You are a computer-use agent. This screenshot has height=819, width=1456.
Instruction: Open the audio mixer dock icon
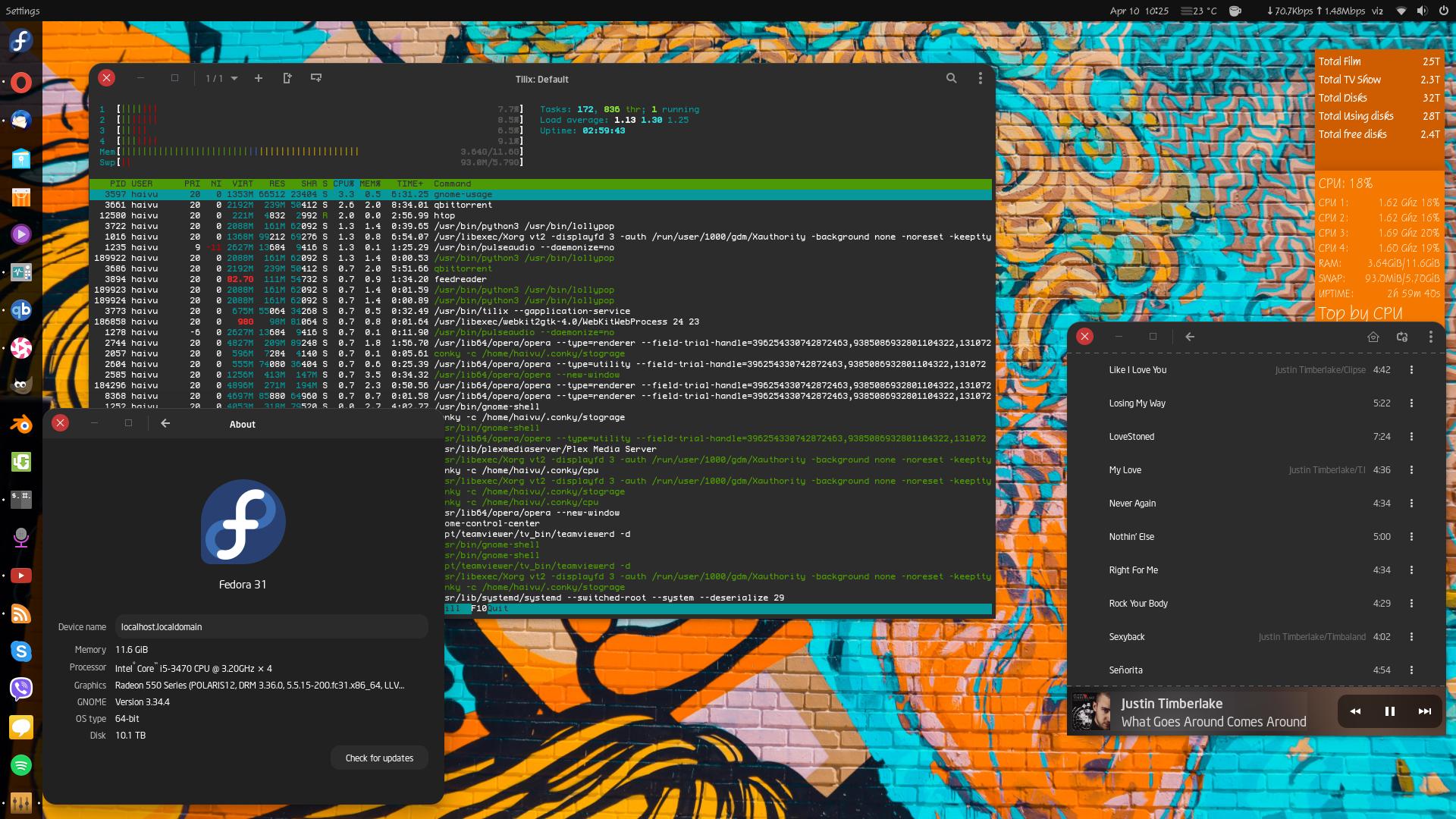tap(21, 802)
